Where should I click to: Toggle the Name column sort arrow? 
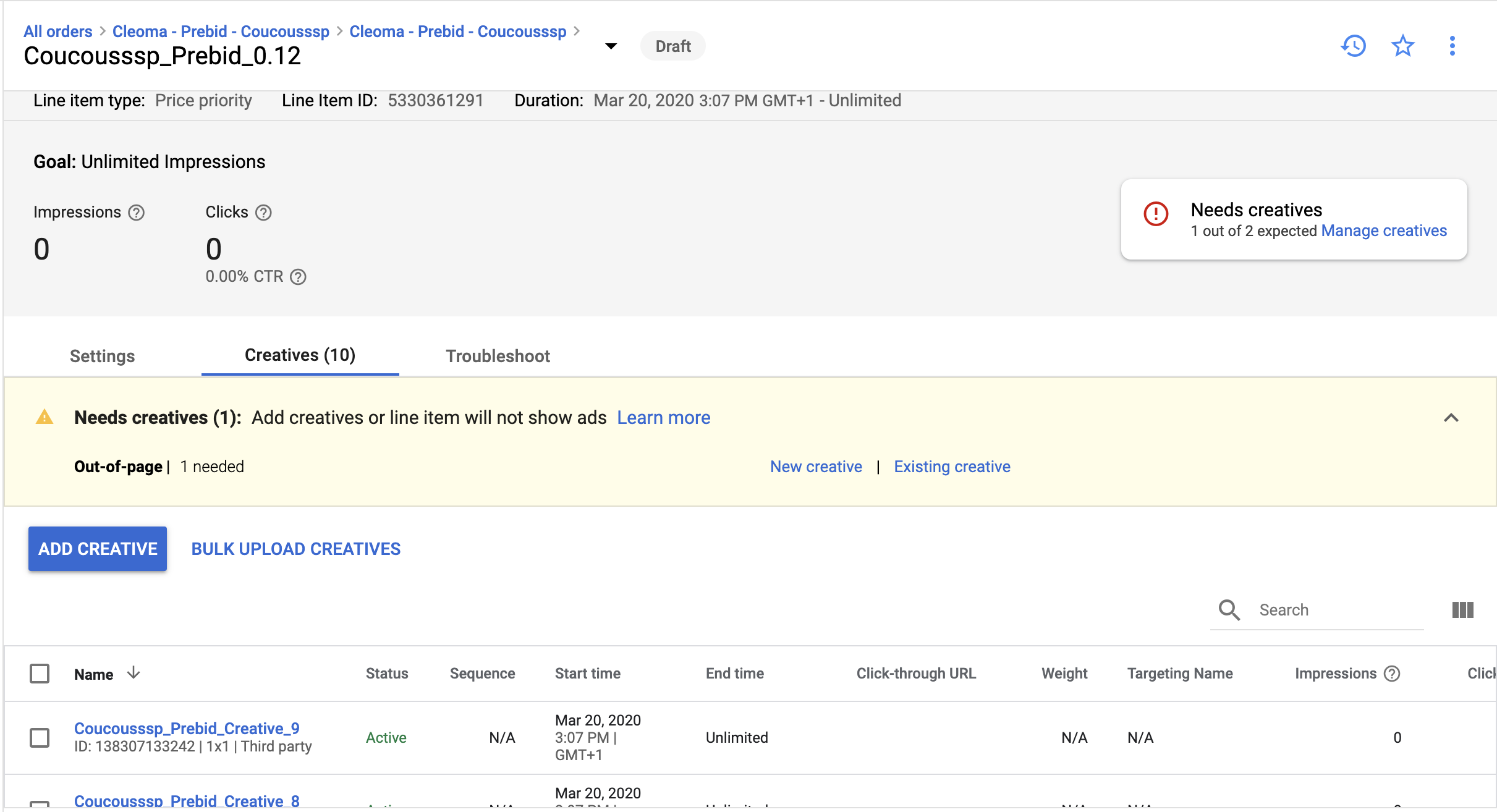[134, 674]
